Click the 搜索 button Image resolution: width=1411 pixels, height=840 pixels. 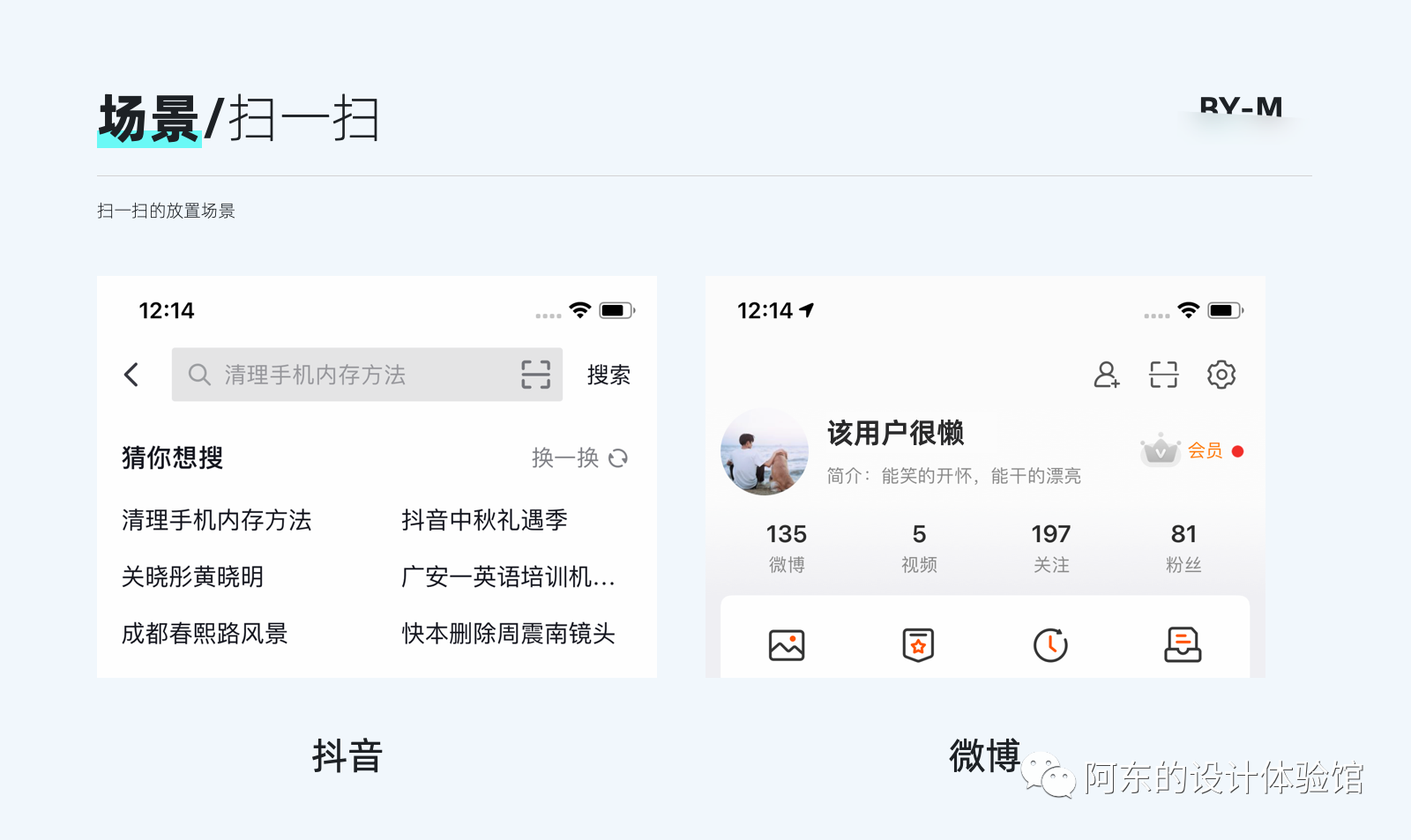point(608,375)
